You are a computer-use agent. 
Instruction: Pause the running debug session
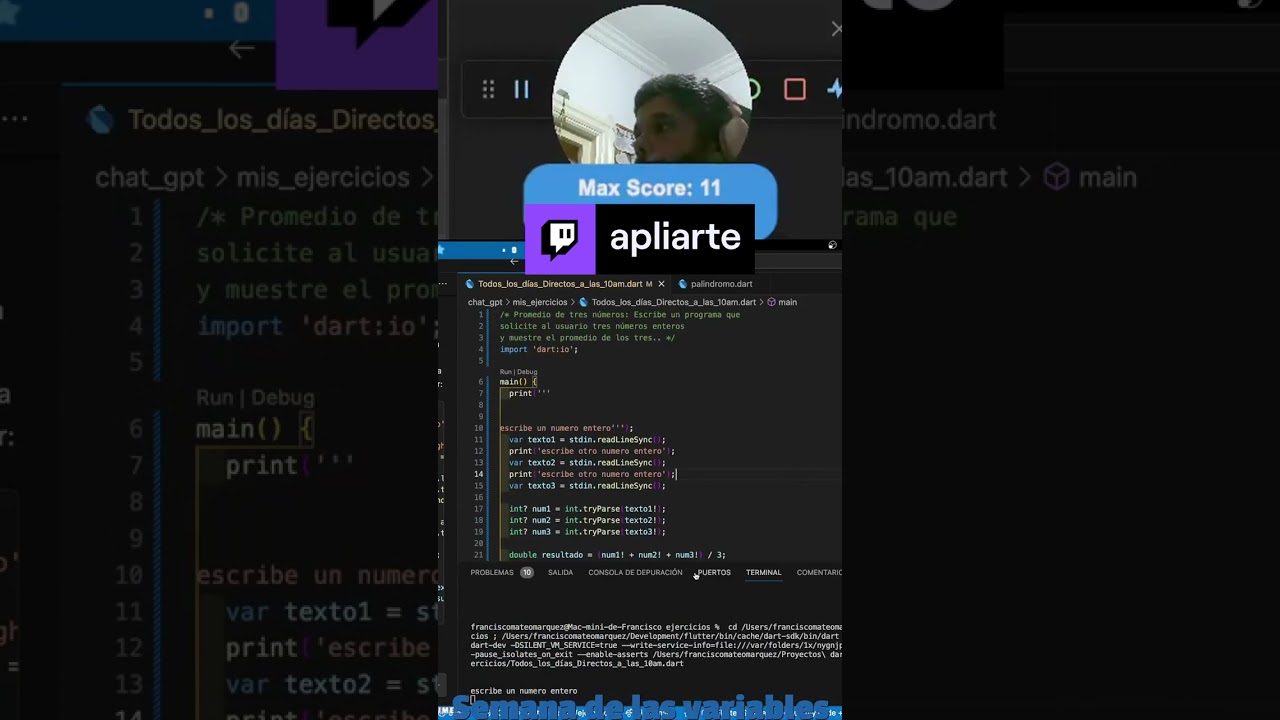(521, 90)
